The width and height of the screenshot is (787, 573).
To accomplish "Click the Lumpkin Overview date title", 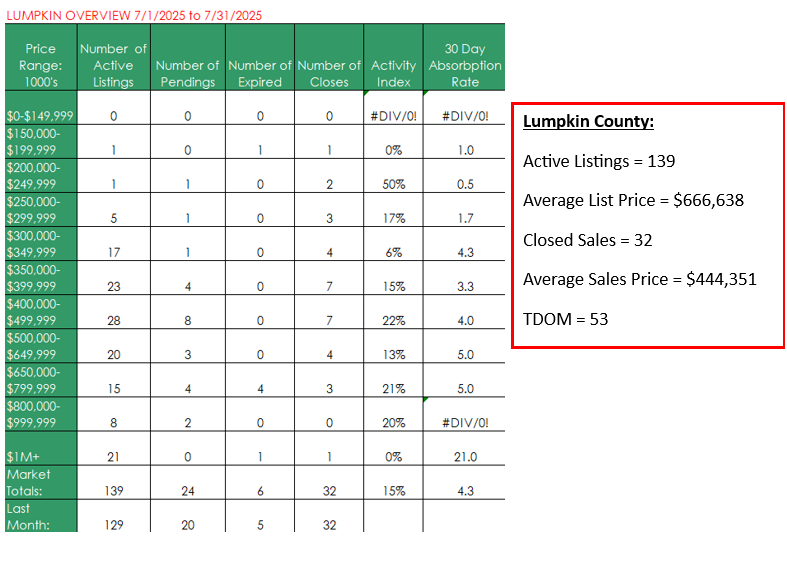I will pos(134,16).
